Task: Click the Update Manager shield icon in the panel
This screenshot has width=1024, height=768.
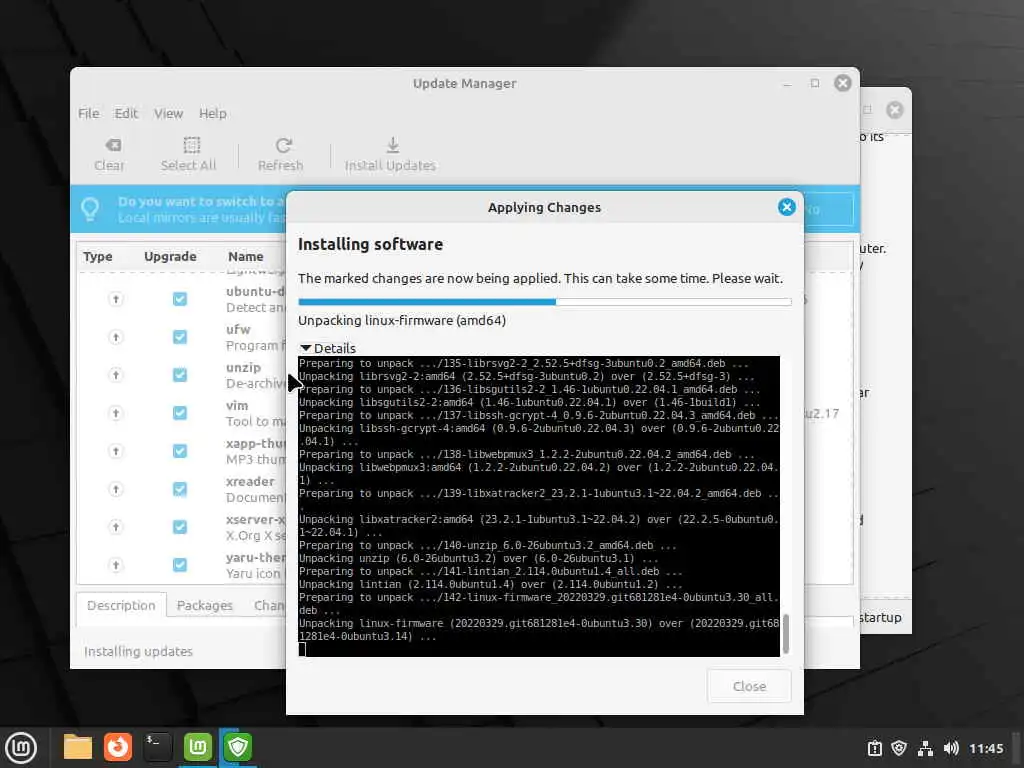Action: coord(238,747)
